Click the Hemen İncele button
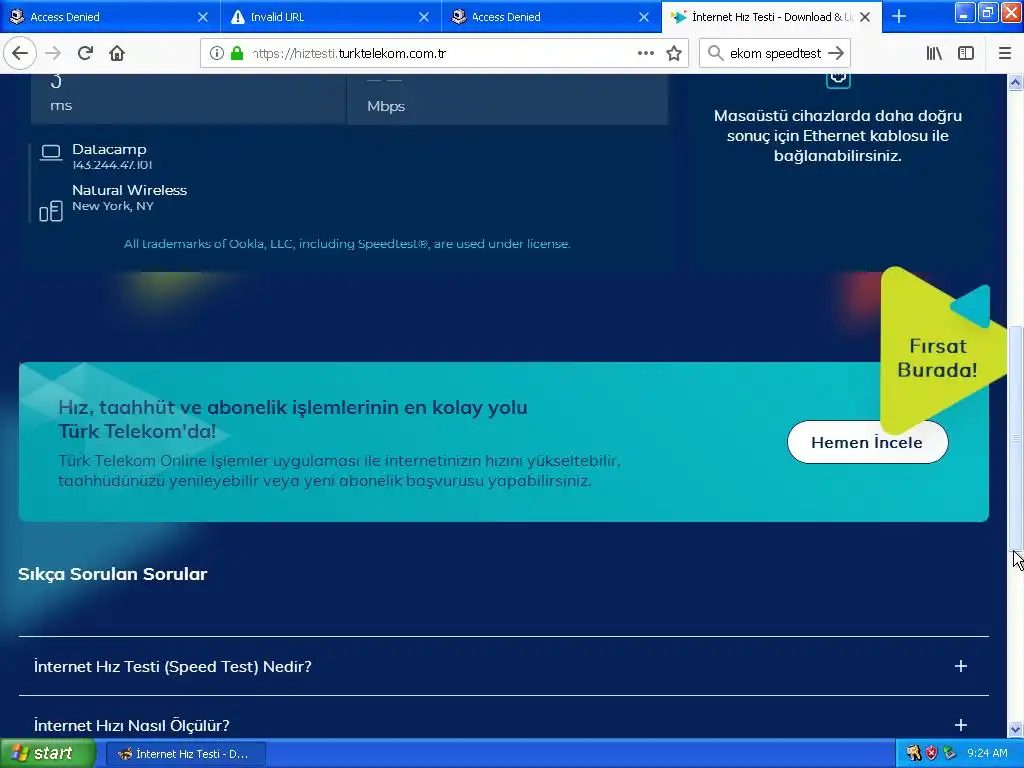This screenshot has width=1024, height=768. [867, 442]
